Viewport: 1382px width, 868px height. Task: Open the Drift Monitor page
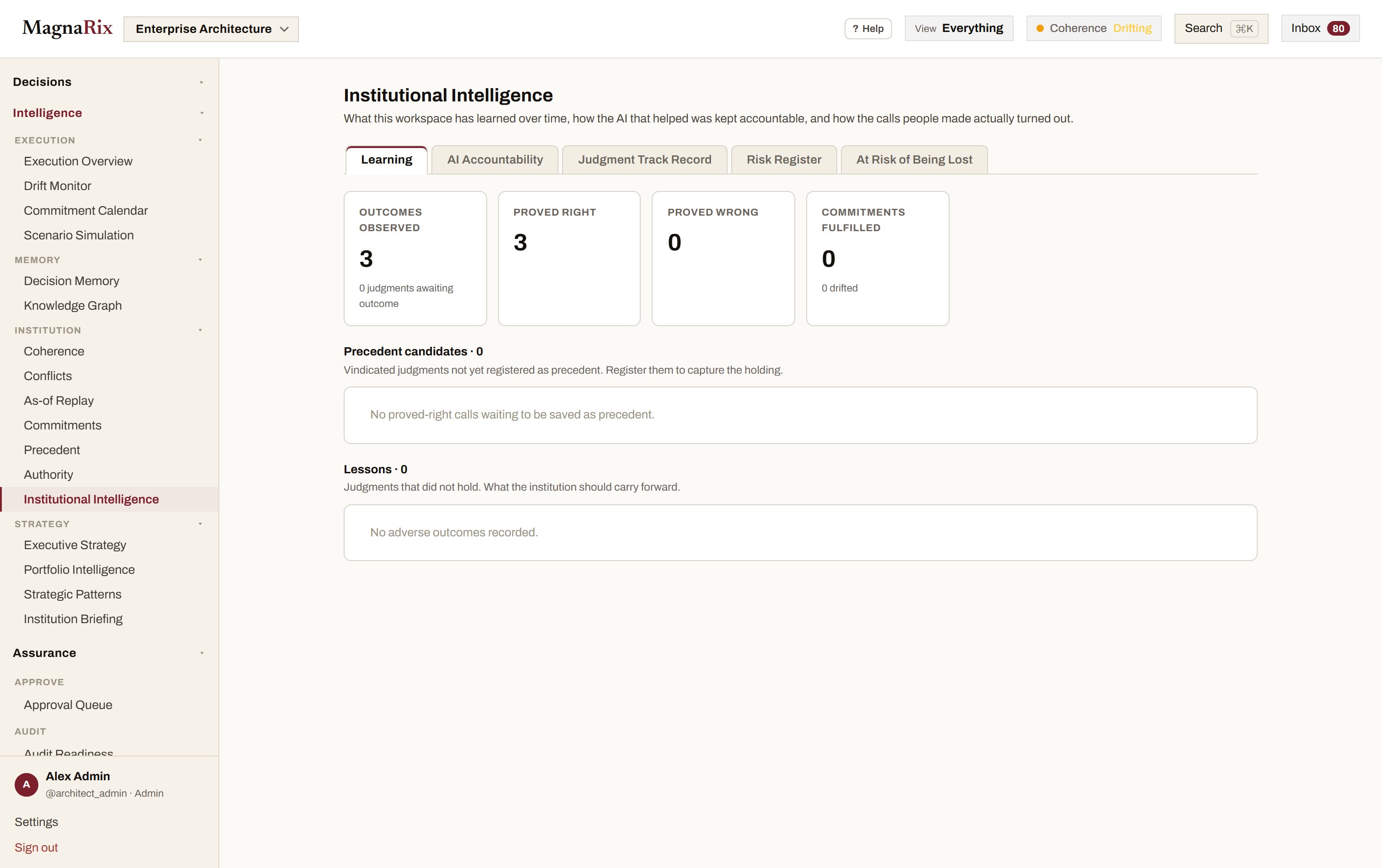point(58,186)
